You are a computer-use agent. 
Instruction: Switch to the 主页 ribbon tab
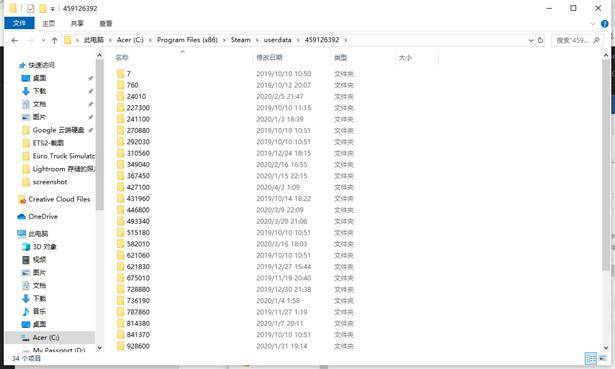click(49, 24)
